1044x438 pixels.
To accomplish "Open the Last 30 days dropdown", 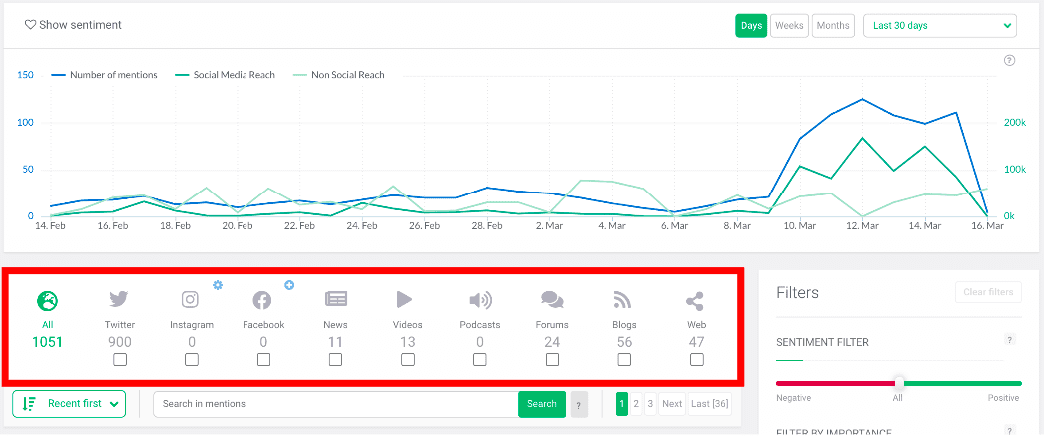I will click(x=939, y=26).
